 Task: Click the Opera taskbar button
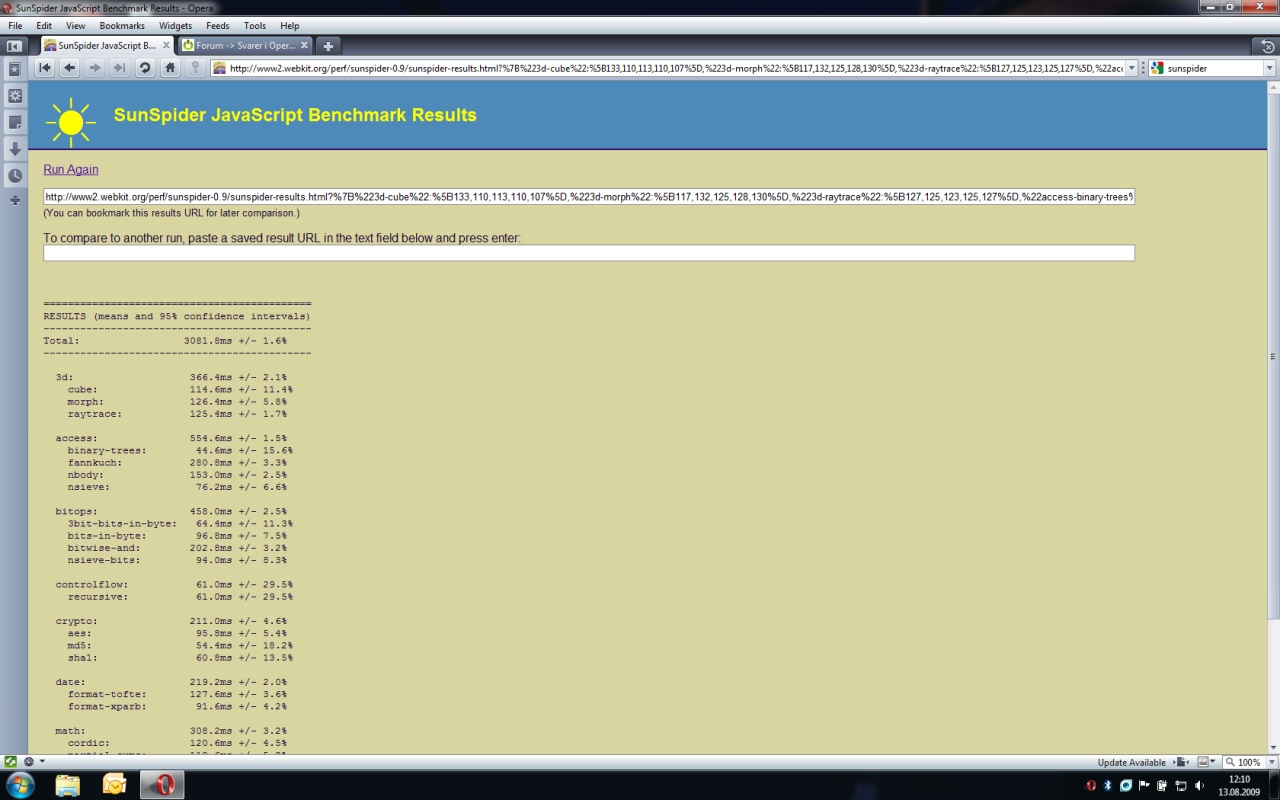click(162, 785)
